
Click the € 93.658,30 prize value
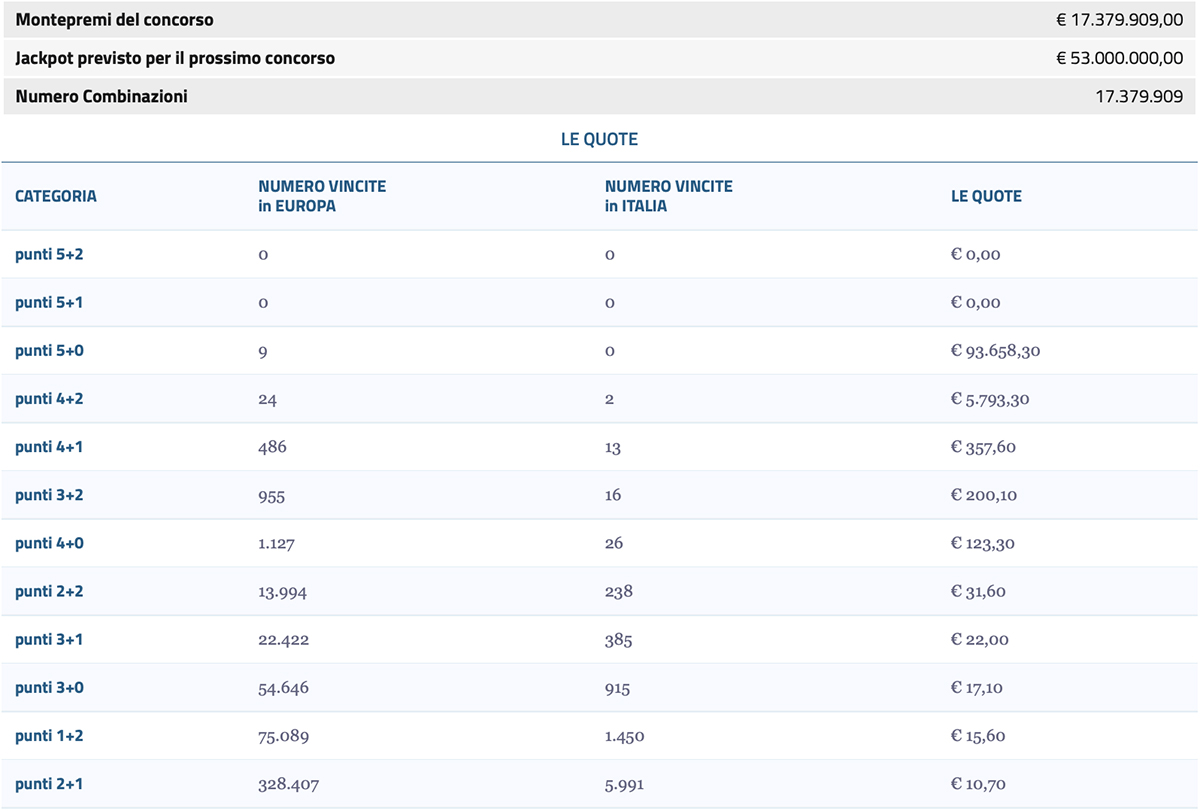[x=995, y=351]
